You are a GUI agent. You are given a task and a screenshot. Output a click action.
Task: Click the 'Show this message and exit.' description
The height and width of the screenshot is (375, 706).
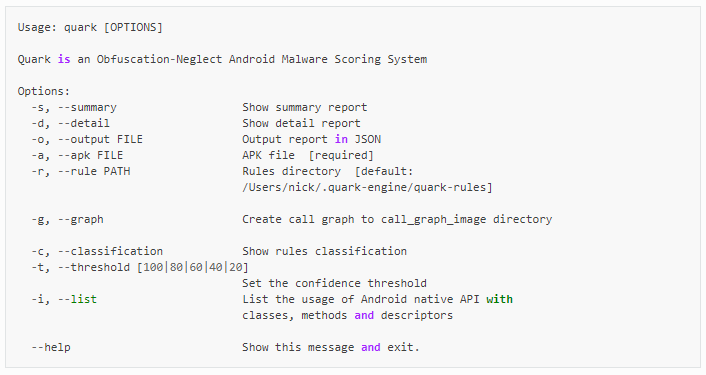[331, 348]
